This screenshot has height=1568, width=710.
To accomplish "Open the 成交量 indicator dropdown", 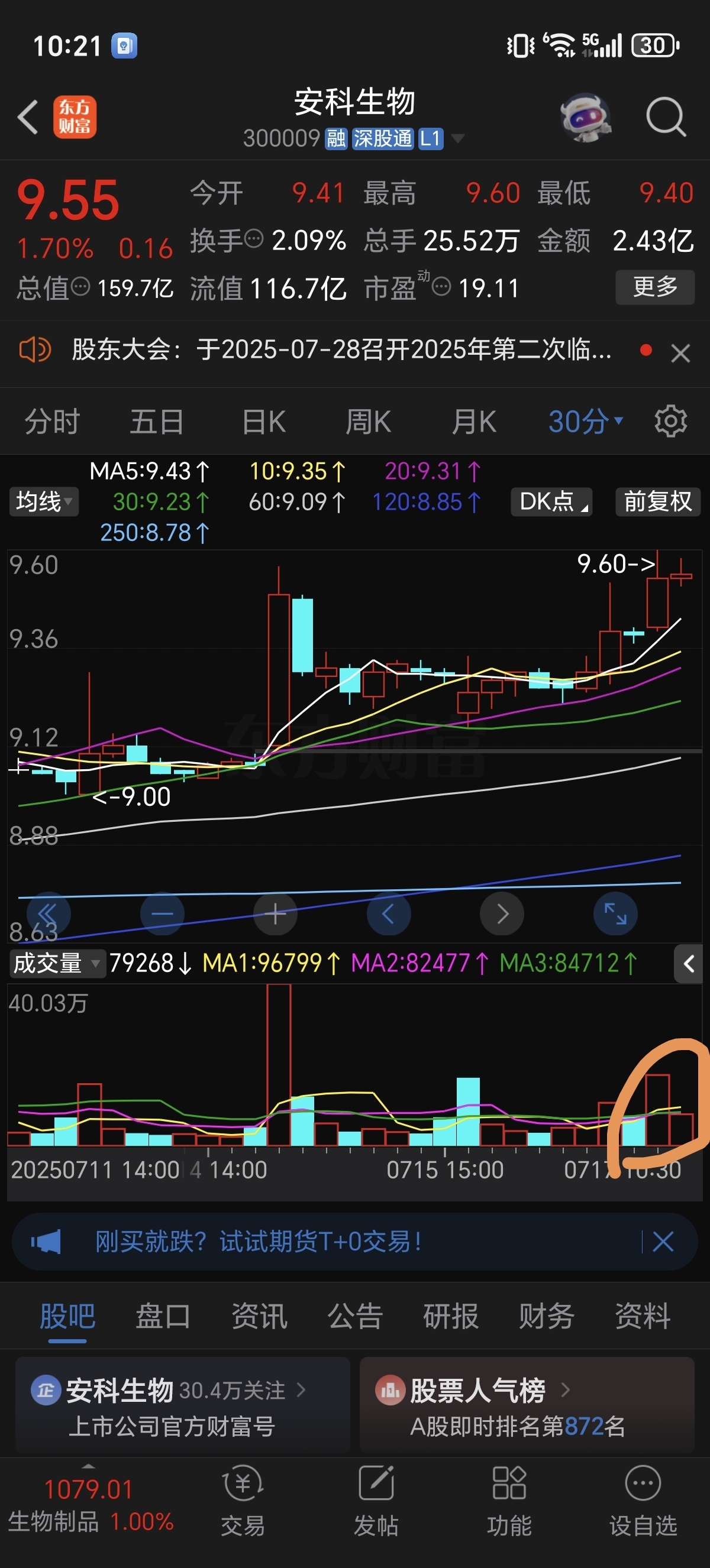I will 57,964.
